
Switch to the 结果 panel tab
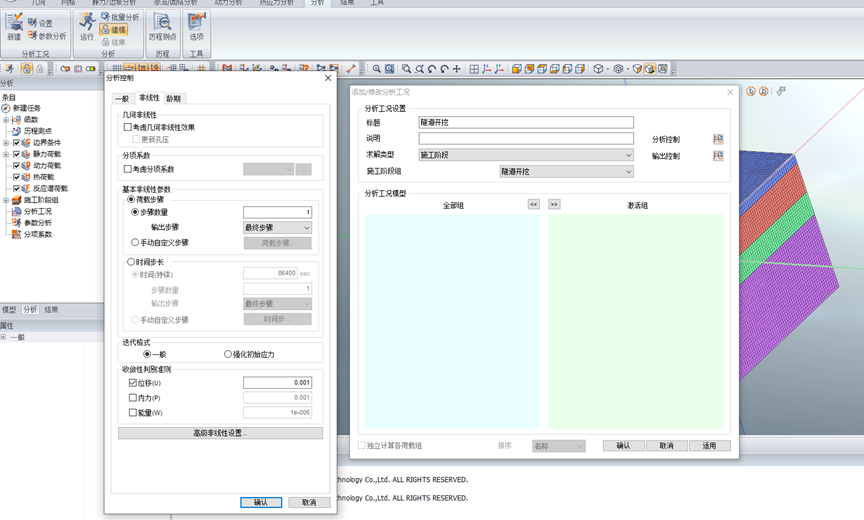point(51,310)
